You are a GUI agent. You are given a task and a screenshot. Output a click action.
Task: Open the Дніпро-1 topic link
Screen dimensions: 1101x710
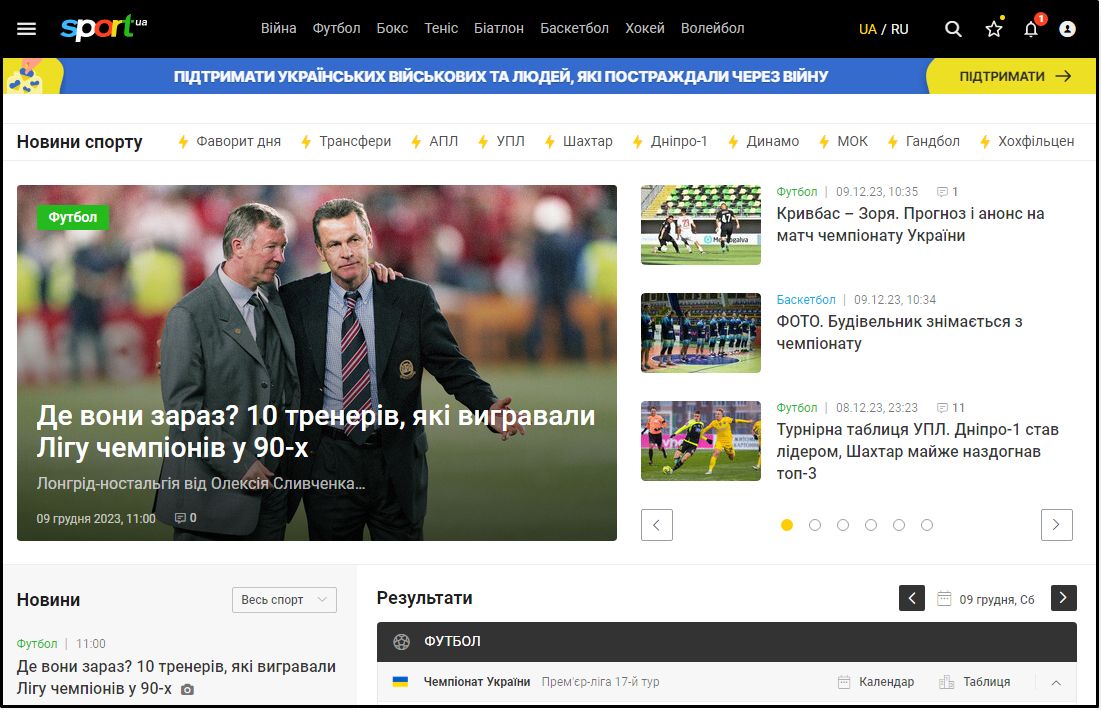coord(679,141)
